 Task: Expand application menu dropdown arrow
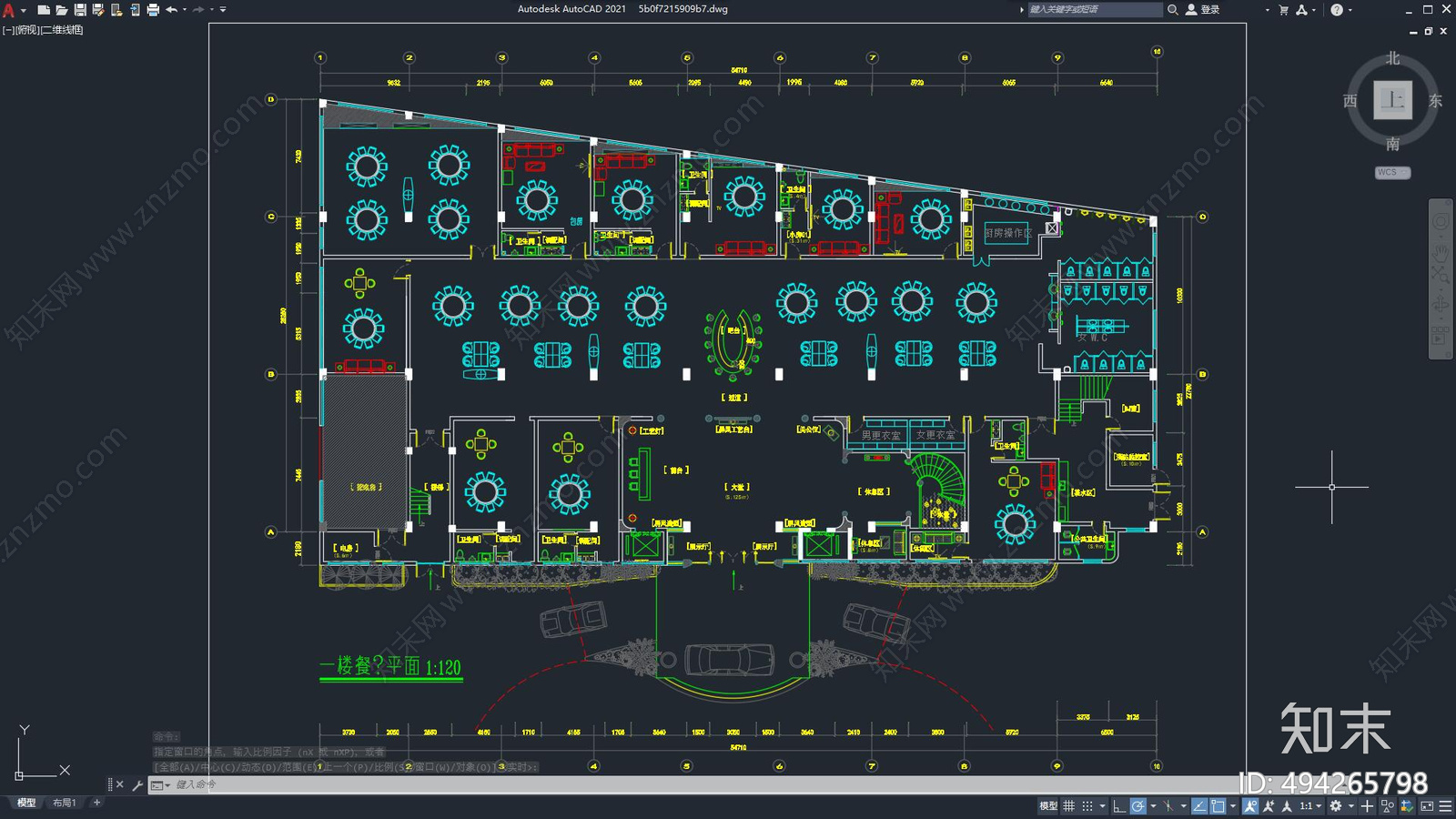point(24,11)
